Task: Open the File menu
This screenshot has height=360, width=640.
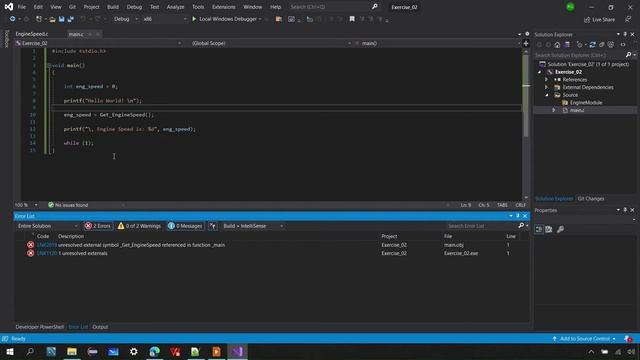Action: pyautogui.click(x=22, y=7)
